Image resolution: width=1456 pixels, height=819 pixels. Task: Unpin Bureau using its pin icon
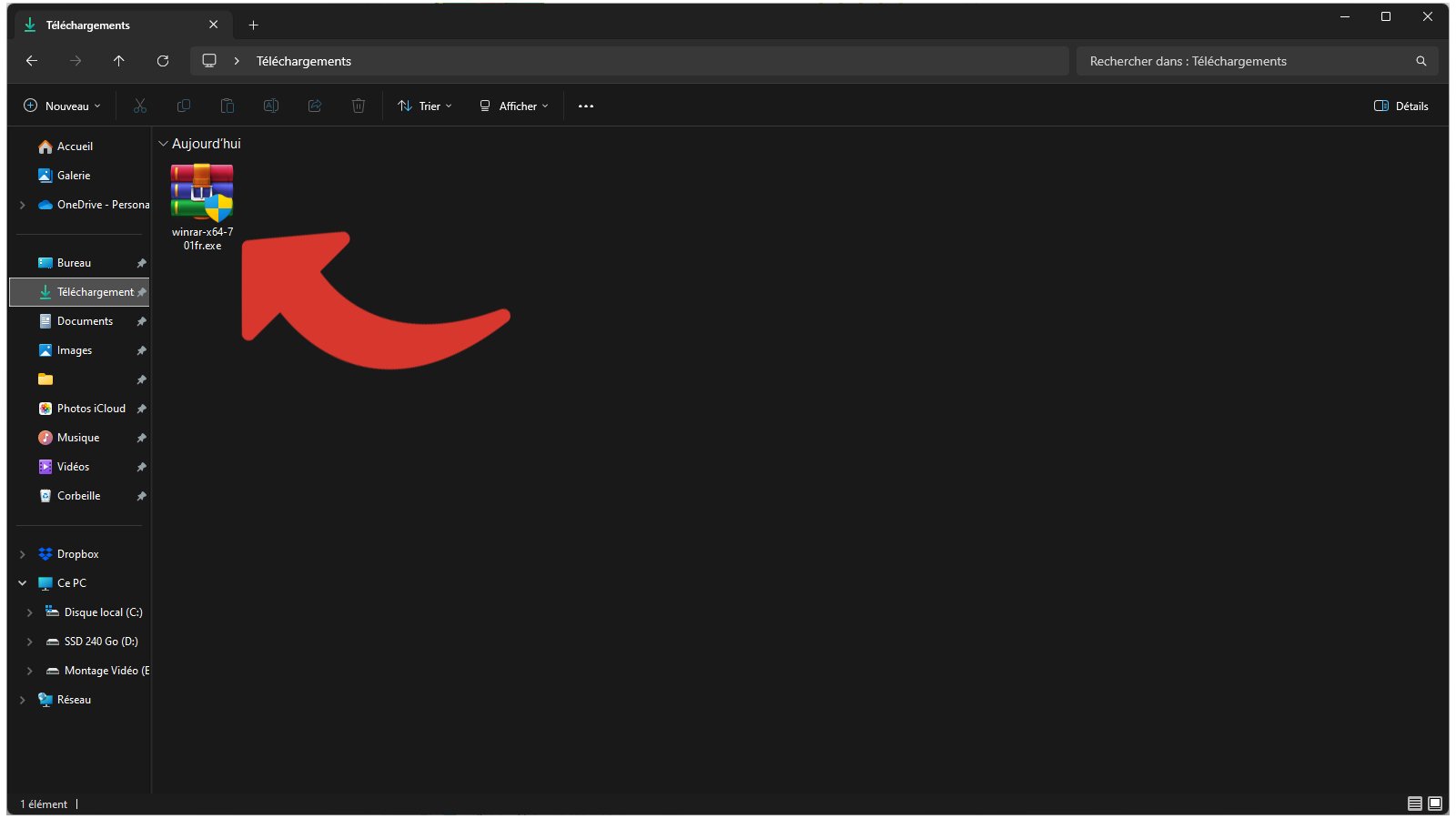[141, 263]
